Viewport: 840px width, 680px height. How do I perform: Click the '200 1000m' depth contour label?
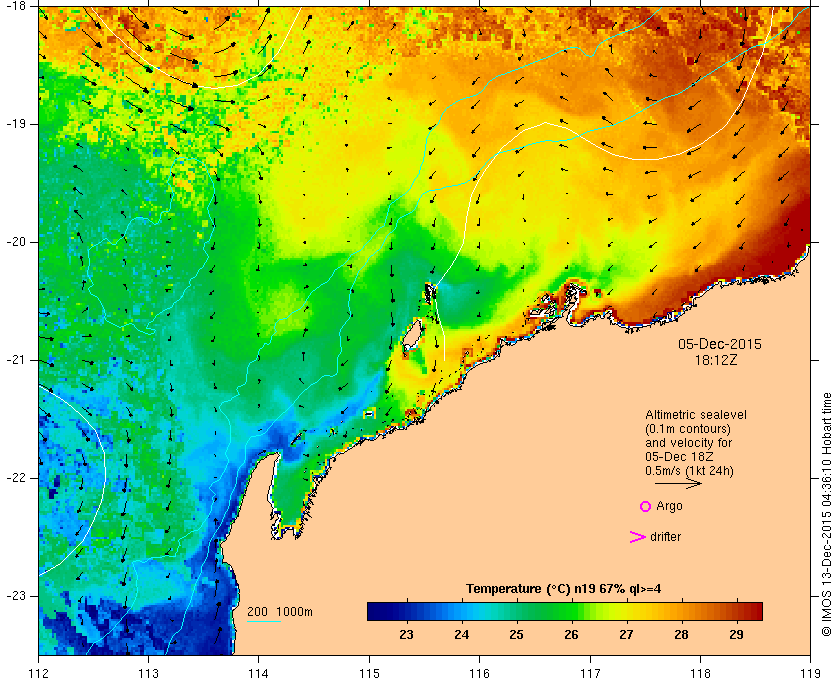280,611
